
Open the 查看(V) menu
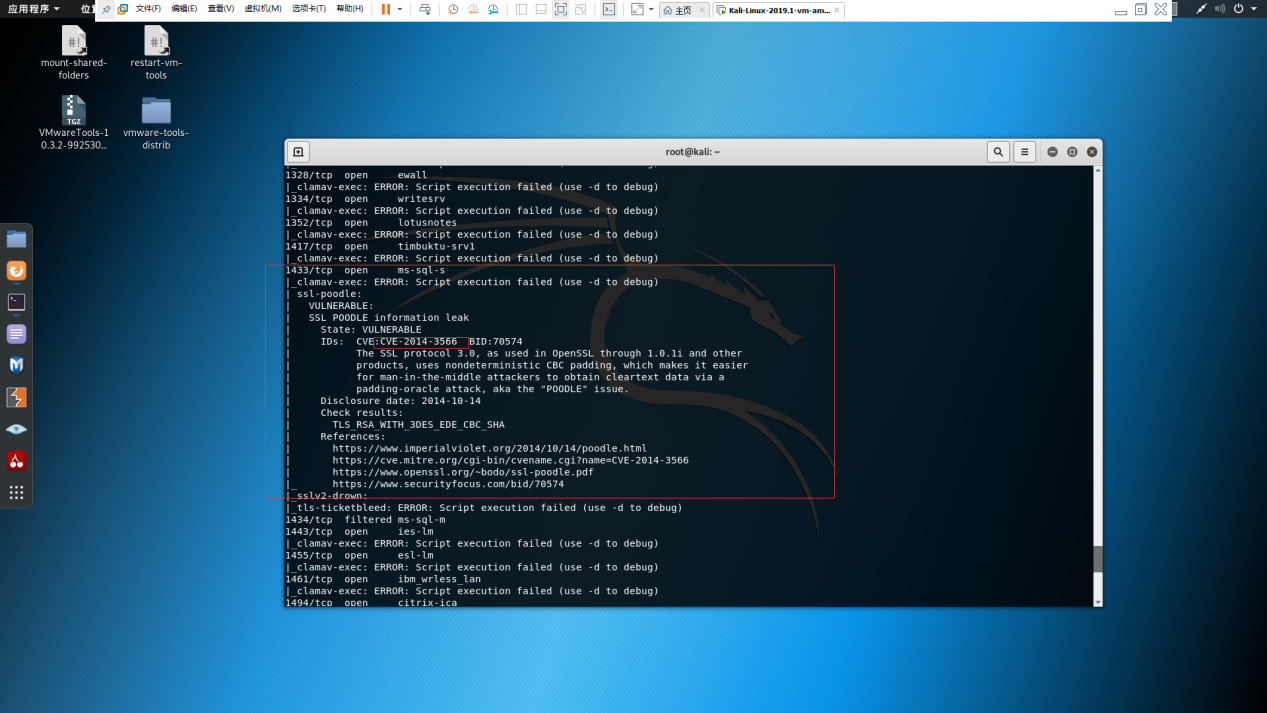[x=221, y=9]
